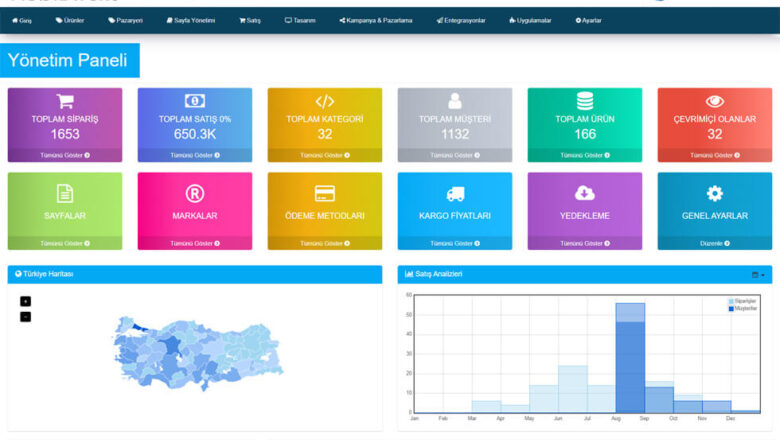Click the money icon on Toplam Satış card
Screen dimensions: 780x440
point(195,101)
